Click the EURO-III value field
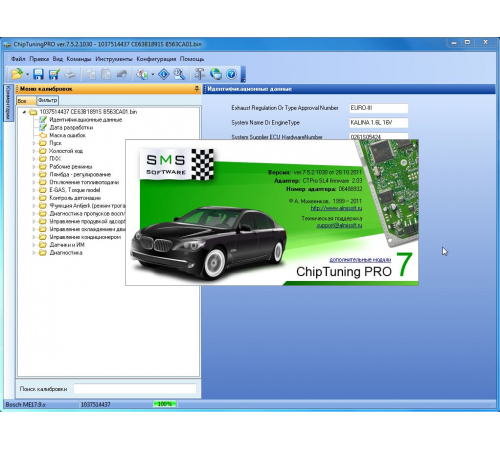This screenshot has height=450, width=500. click(x=379, y=108)
